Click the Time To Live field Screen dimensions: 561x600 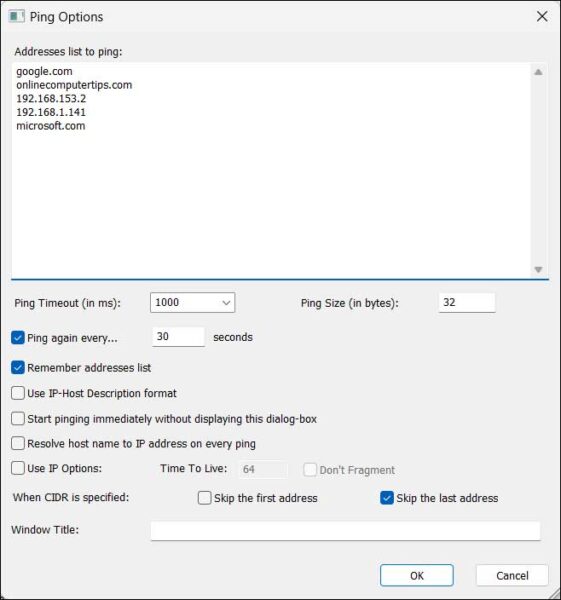(263, 469)
